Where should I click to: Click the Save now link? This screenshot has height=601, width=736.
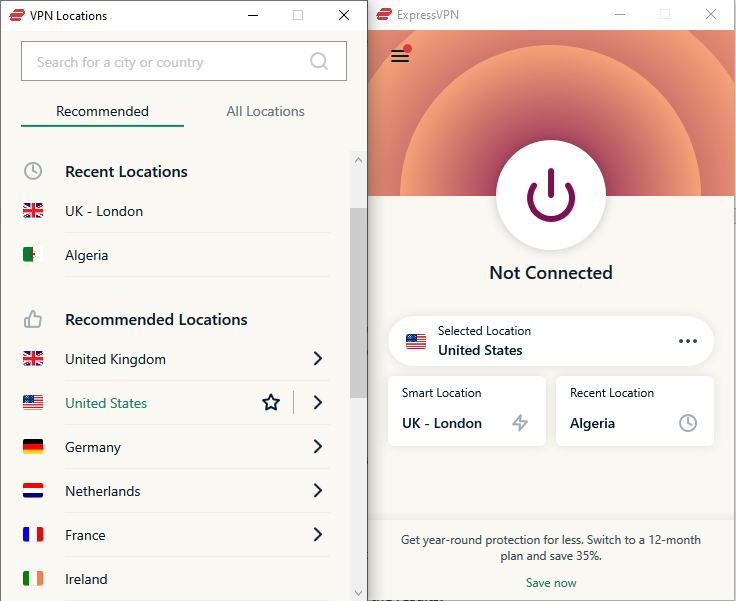[551, 583]
